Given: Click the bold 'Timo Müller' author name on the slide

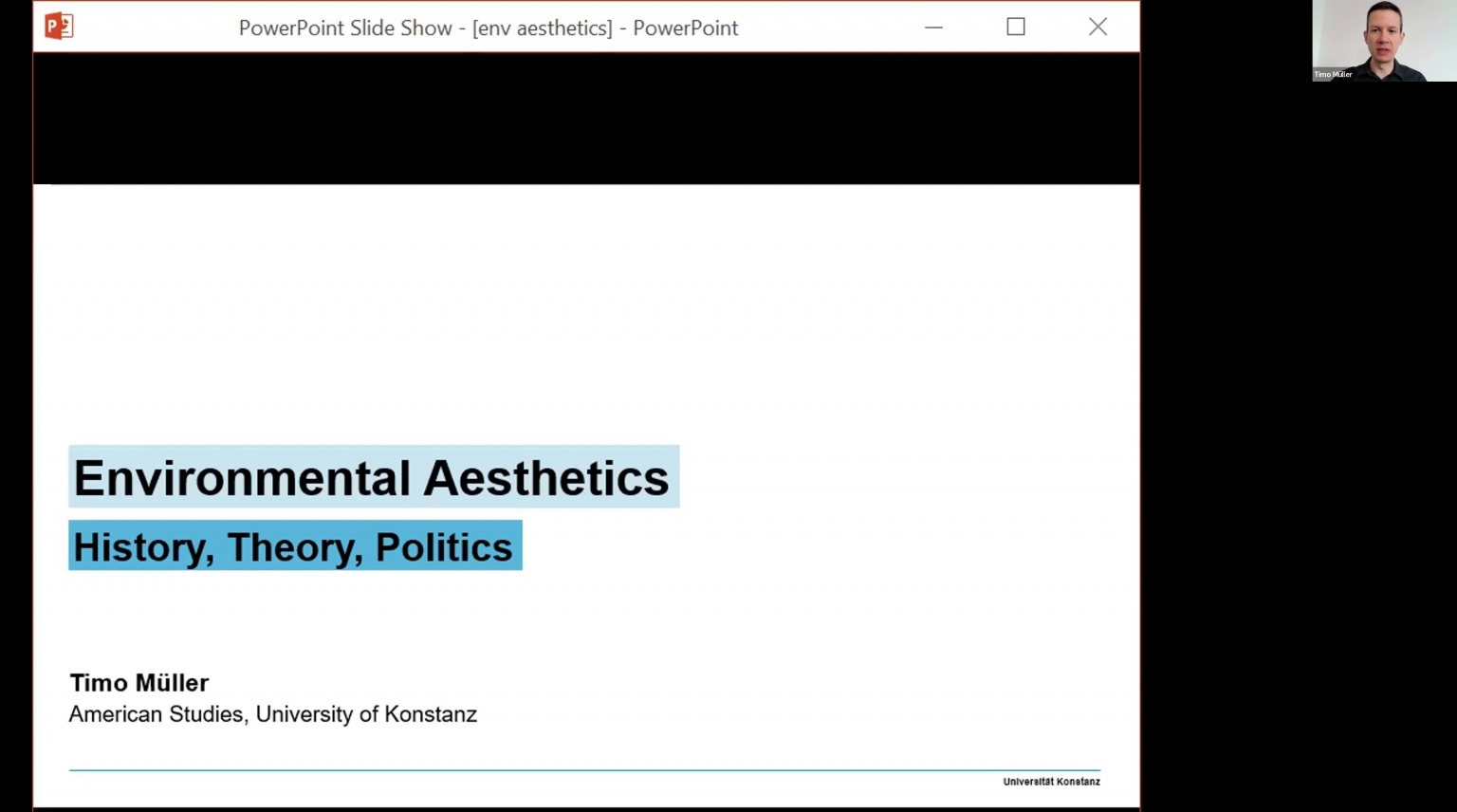Looking at the screenshot, I should coord(138,683).
